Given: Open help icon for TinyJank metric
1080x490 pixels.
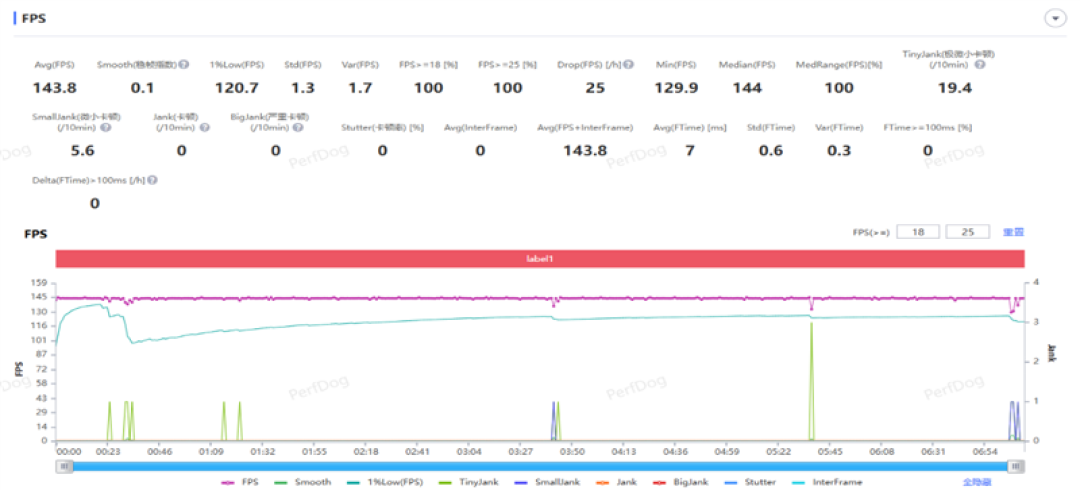Looking at the screenshot, I should (x=979, y=65).
